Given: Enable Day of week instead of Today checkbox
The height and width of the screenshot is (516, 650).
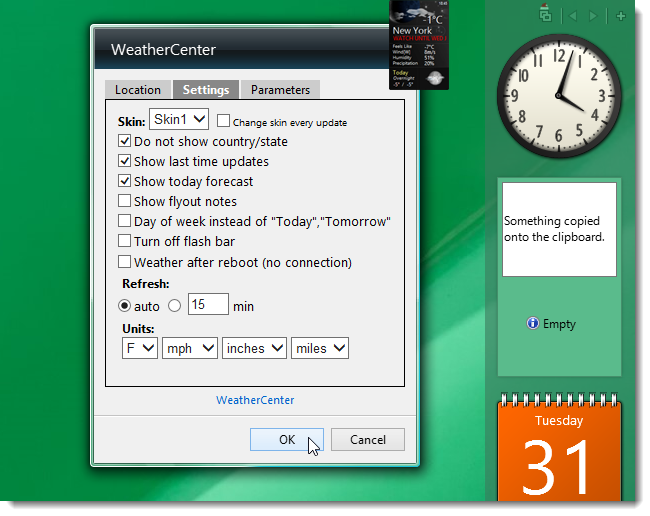Looking at the screenshot, I should point(124,220).
